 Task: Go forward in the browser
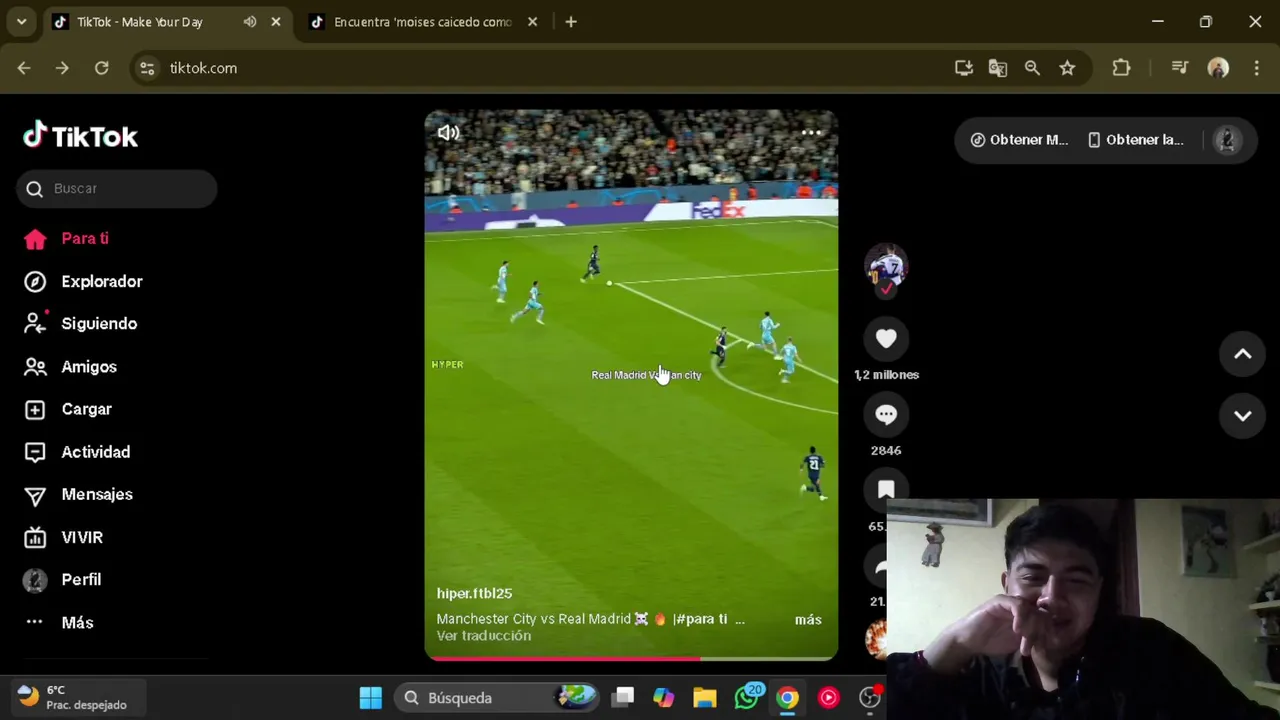(62, 68)
